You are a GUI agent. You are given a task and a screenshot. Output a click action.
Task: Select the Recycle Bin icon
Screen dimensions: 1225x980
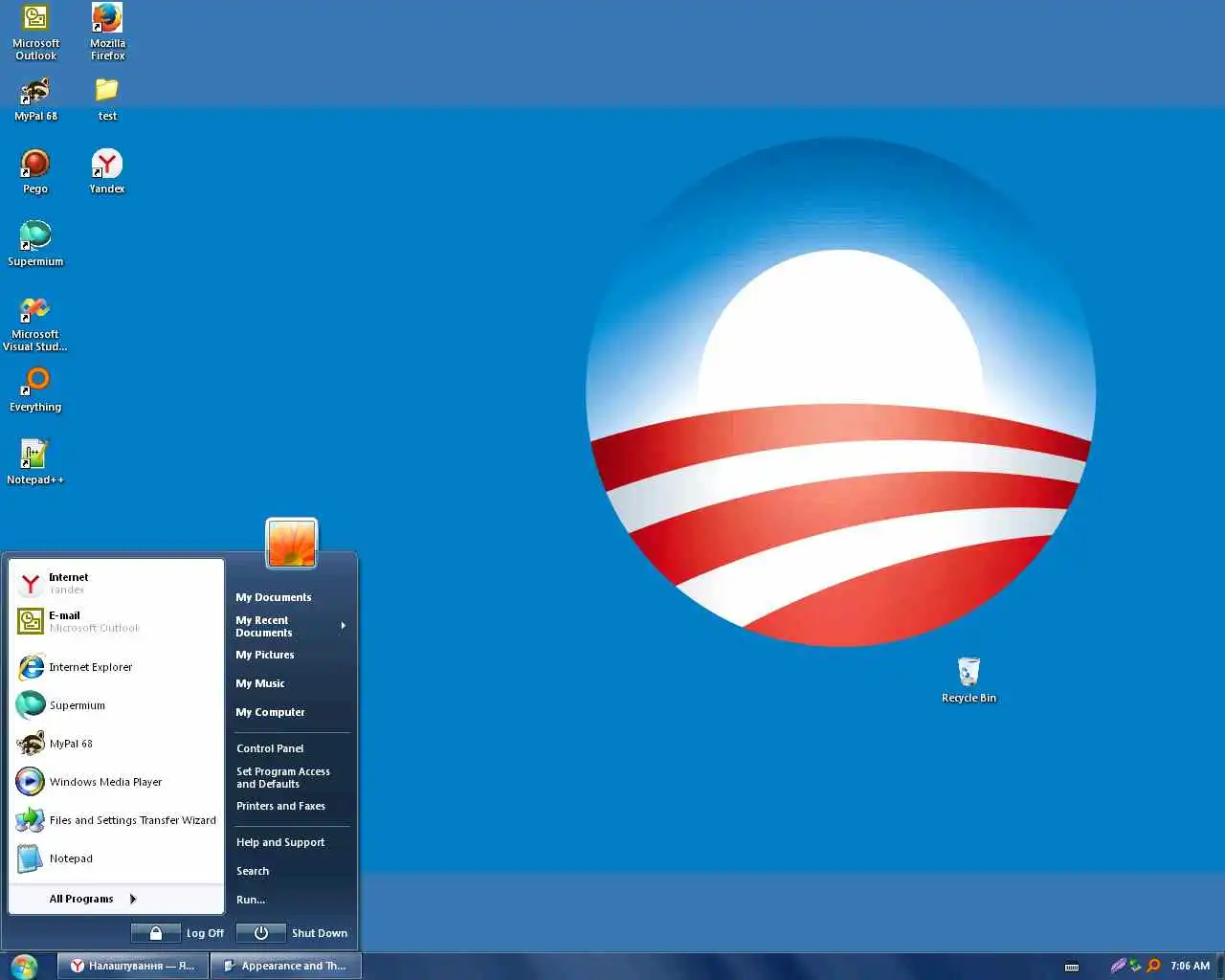(969, 680)
